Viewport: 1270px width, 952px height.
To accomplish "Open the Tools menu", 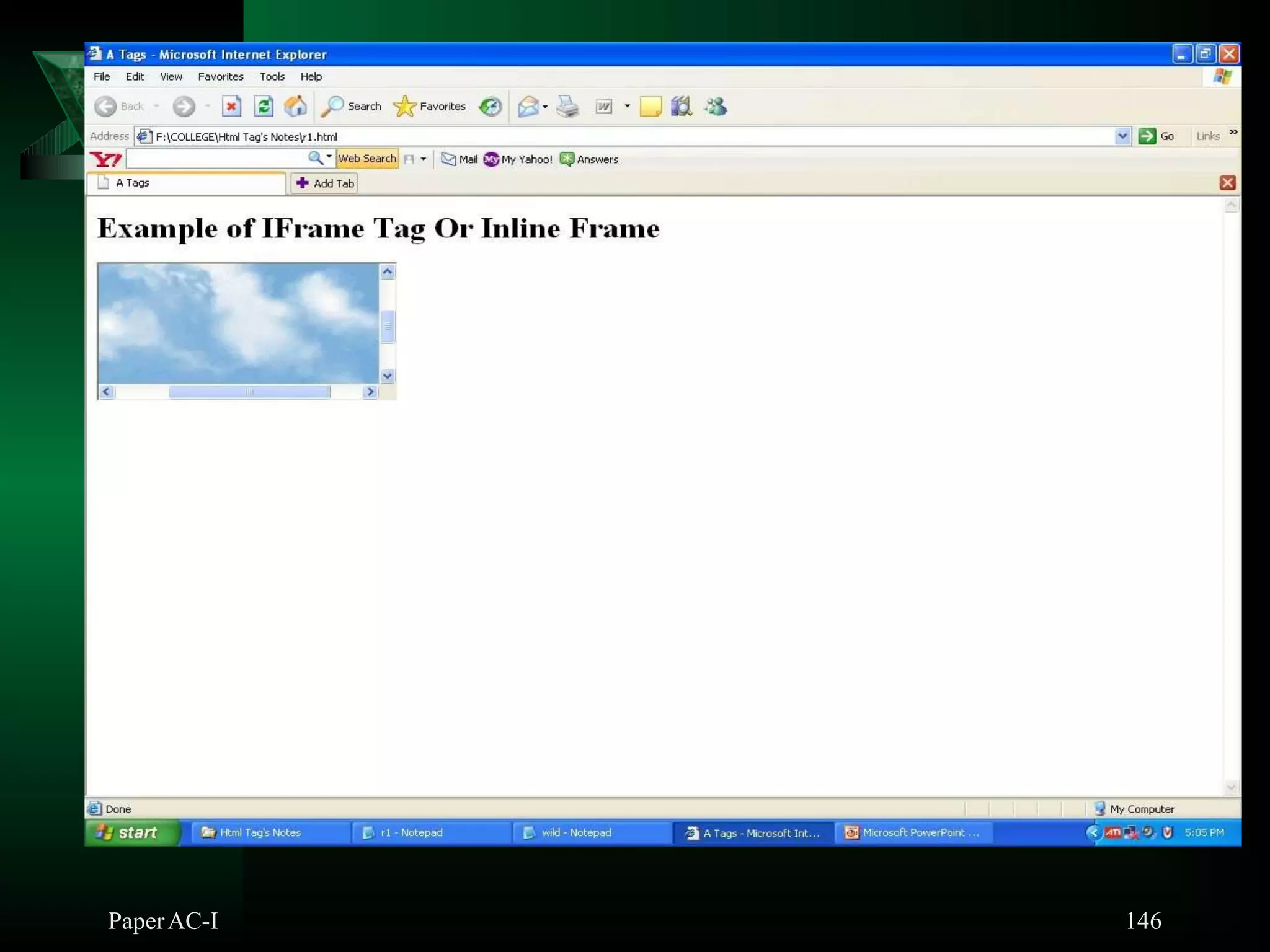I will coord(272,77).
